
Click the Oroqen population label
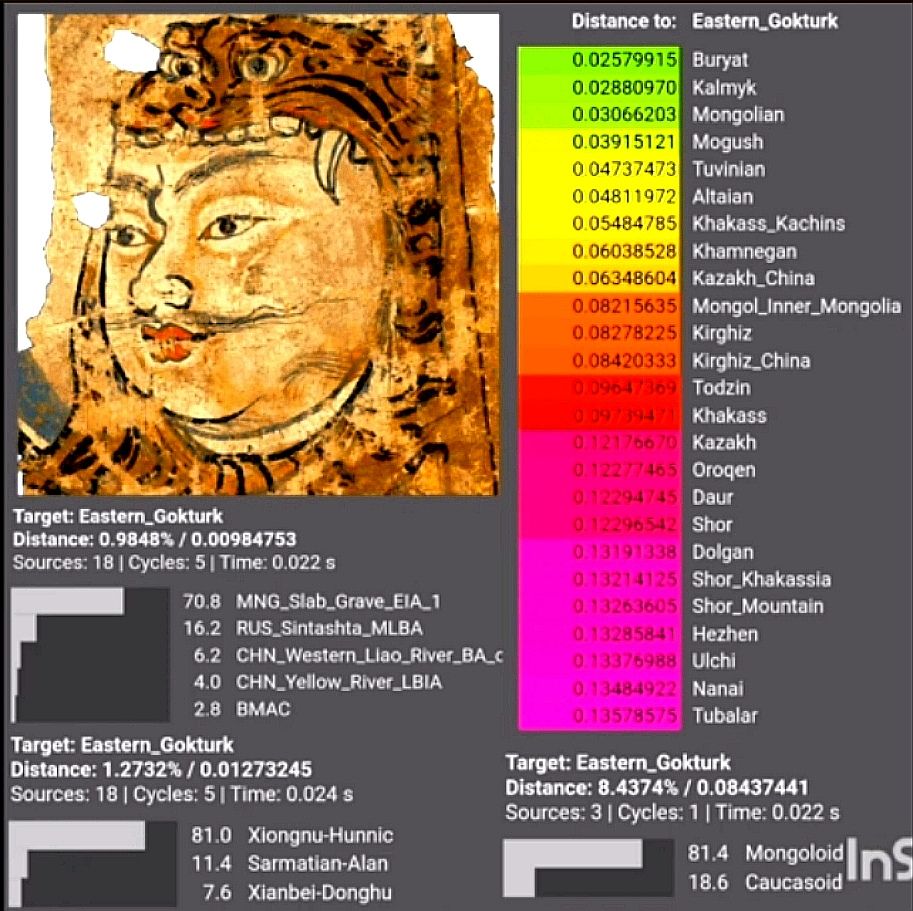pos(724,470)
